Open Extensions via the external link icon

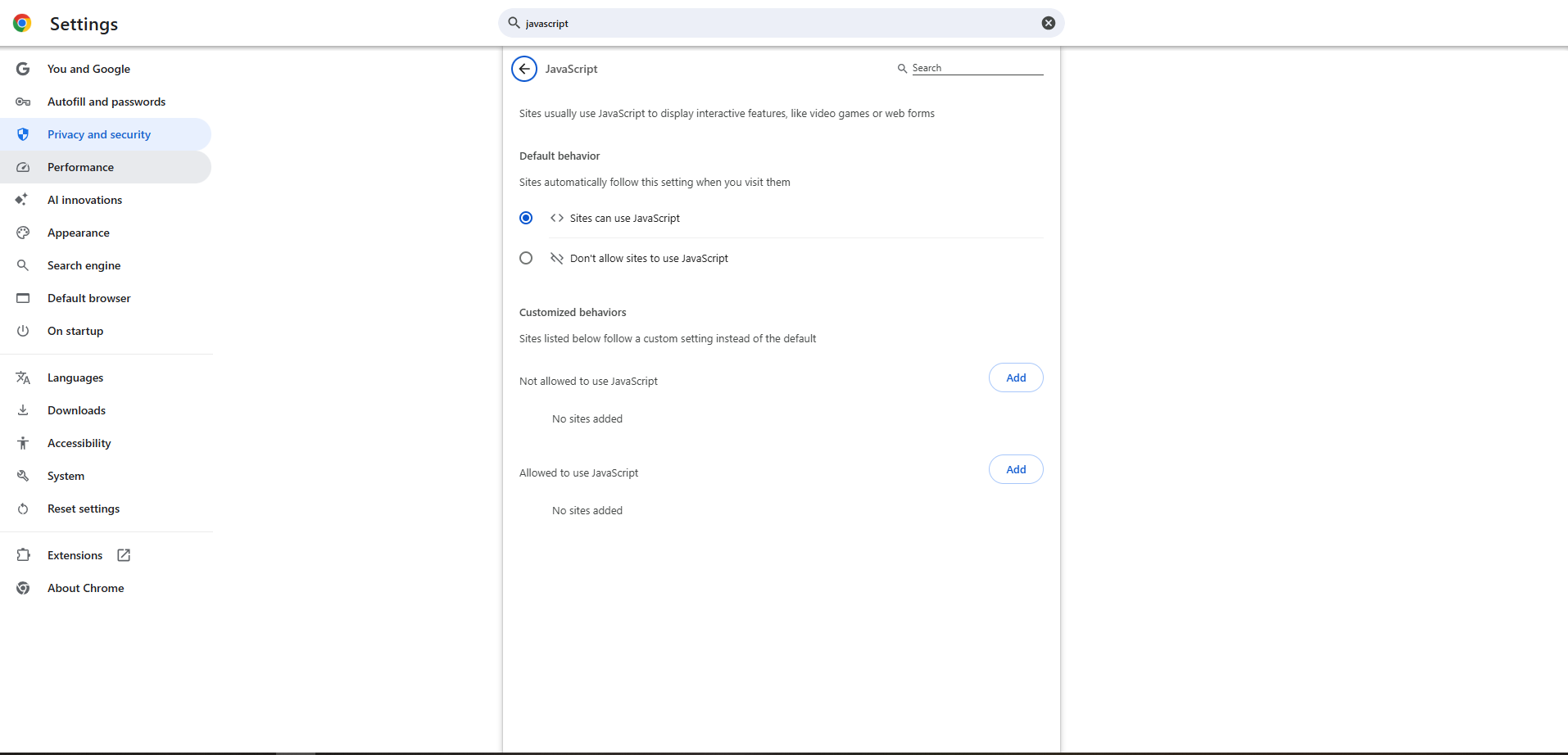pyautogui.click(x=123, y=554)
